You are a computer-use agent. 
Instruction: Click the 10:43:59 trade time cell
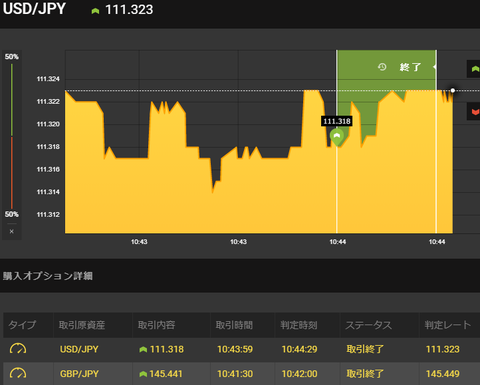[235, 349]
